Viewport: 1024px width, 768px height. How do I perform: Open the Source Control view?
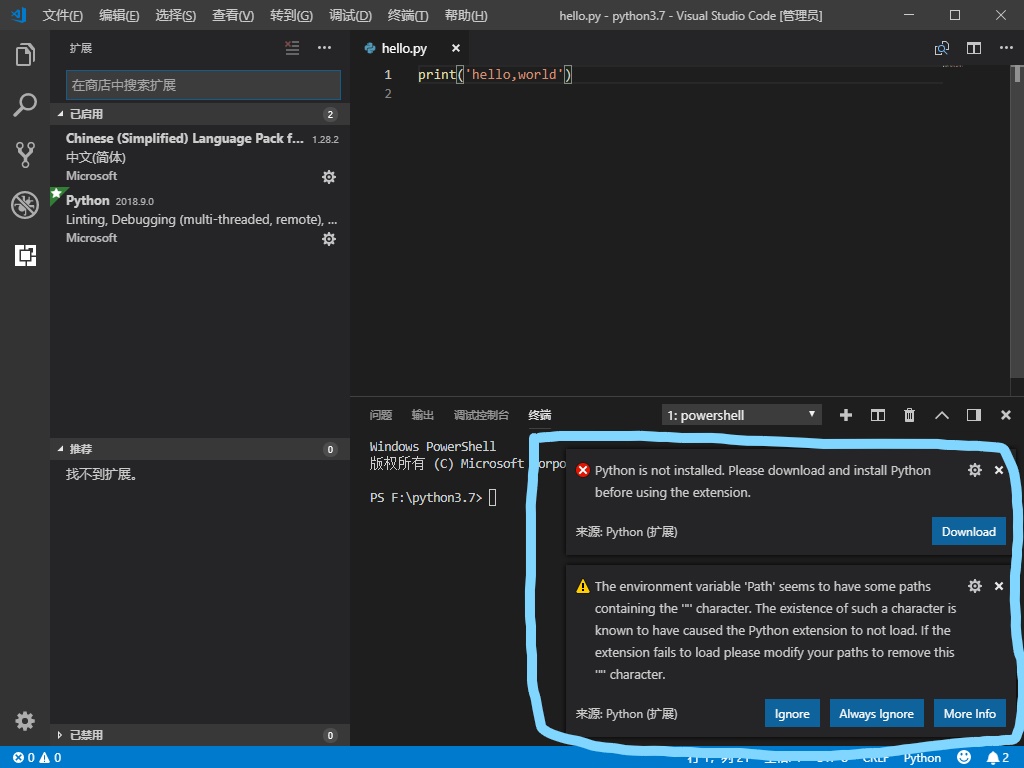25,155
